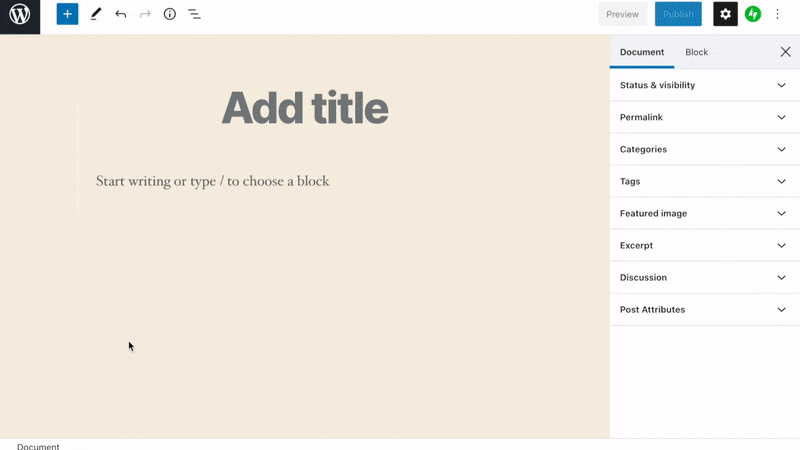The image size is (800, 450).
Task: Click the Add title field
Action: [x=305, y=108]
